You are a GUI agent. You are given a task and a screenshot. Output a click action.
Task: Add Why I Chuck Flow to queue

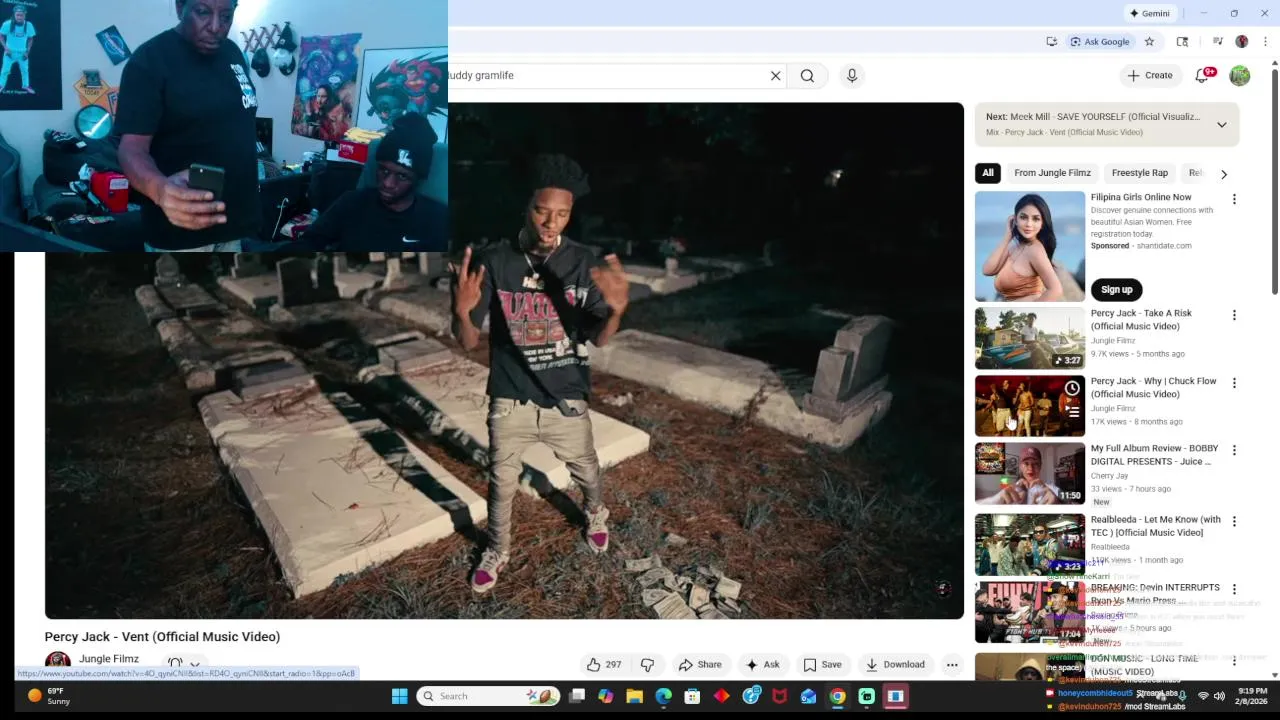[x=1072, y=411]
